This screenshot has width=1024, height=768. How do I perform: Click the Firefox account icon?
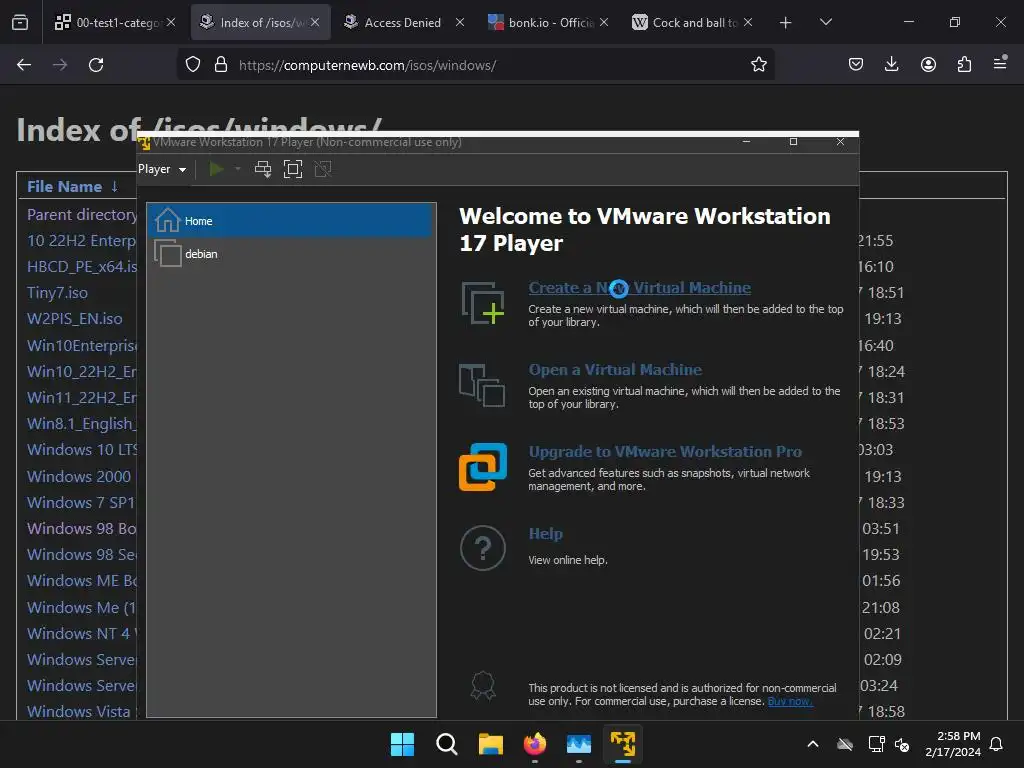coord(928,64)
